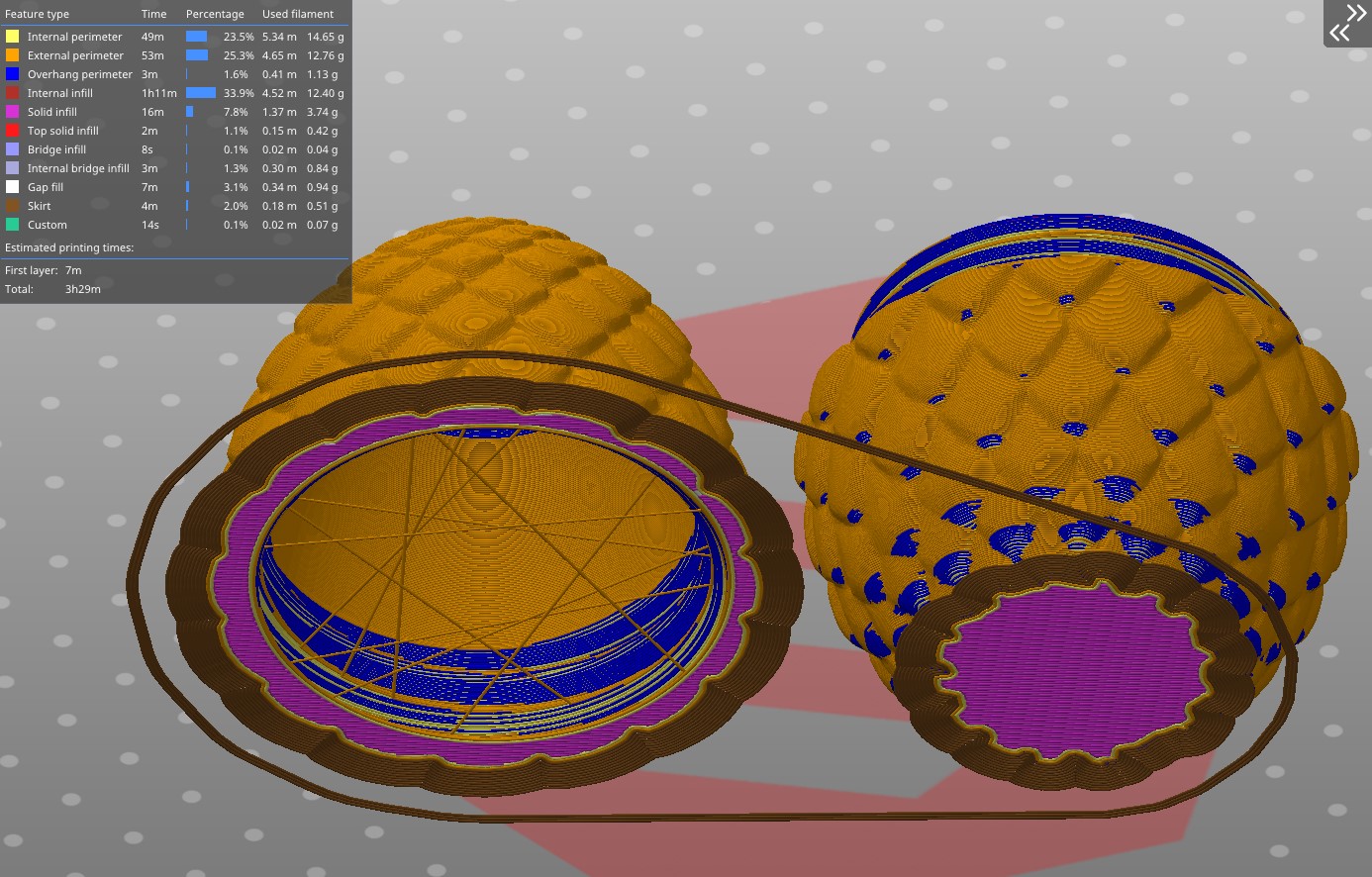Open the Feature type view selector

38,14
